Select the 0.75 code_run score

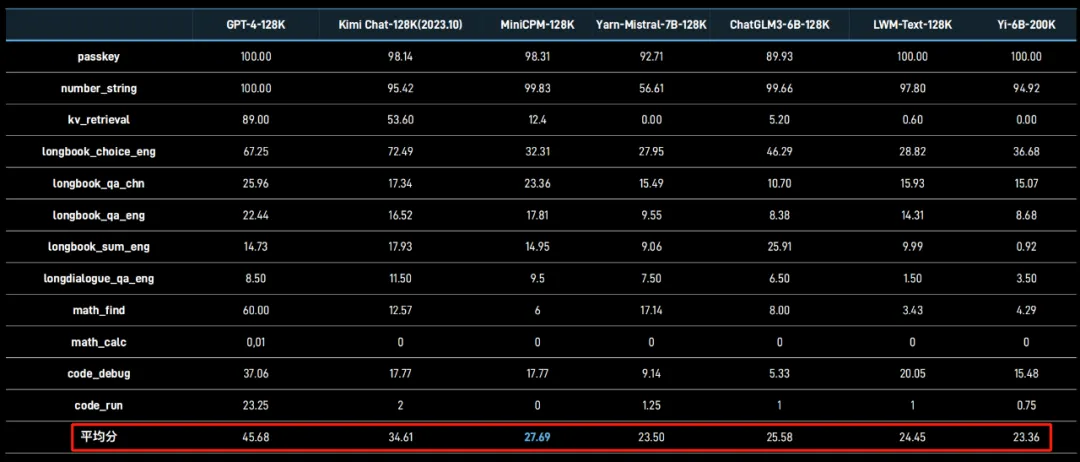coord(1026,406)
